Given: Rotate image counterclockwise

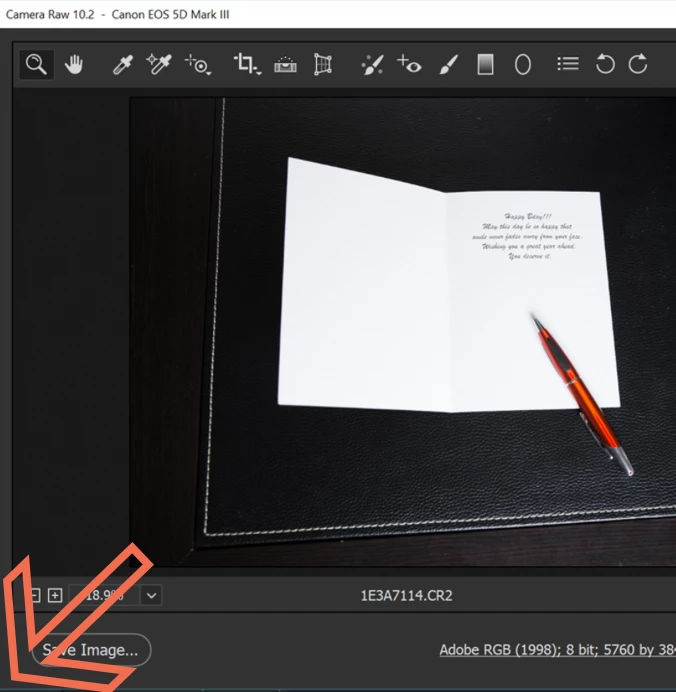Looking at the screenshot, I should click(x=605, y=64).
